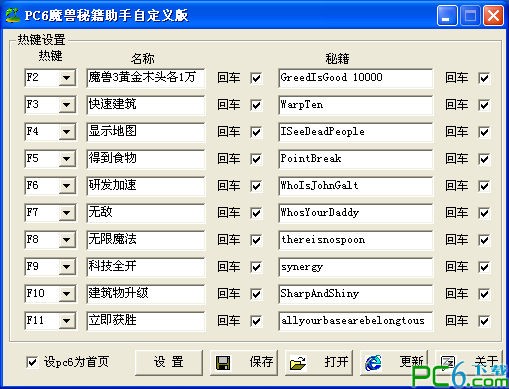The image size is (509, 389).
Task: Toggle name 回车 checkbox in F6 row
Action: coord(256,186)
